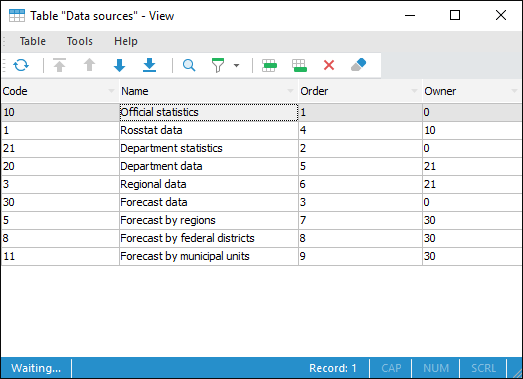Apply the filter funnel icon
523x379 pixels.
click(218, 65)
